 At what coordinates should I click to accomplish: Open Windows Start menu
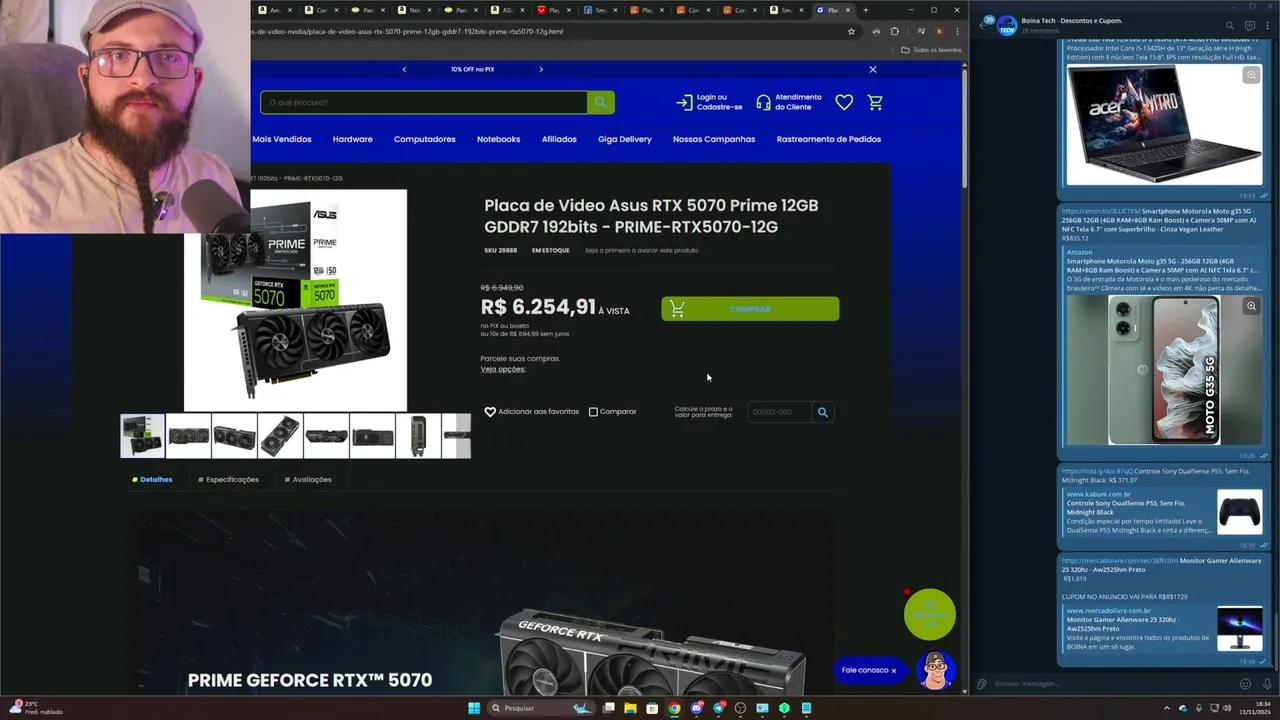474,708
